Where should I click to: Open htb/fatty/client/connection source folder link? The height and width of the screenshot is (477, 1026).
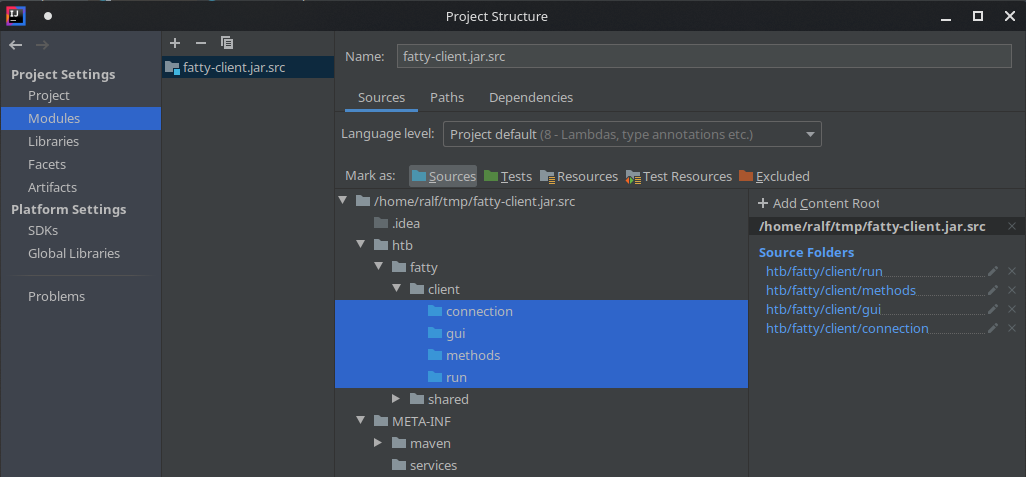pyautogui.click(x=847, y=329)
